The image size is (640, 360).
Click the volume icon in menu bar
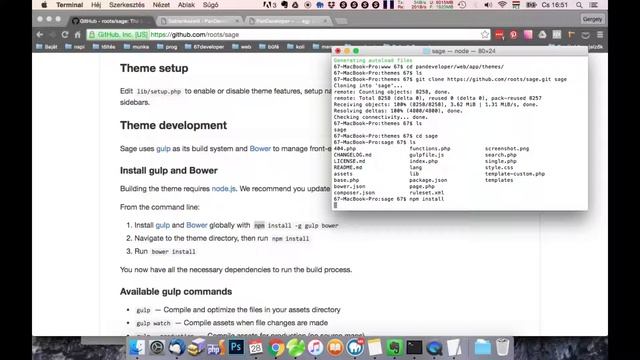point(488,5)
